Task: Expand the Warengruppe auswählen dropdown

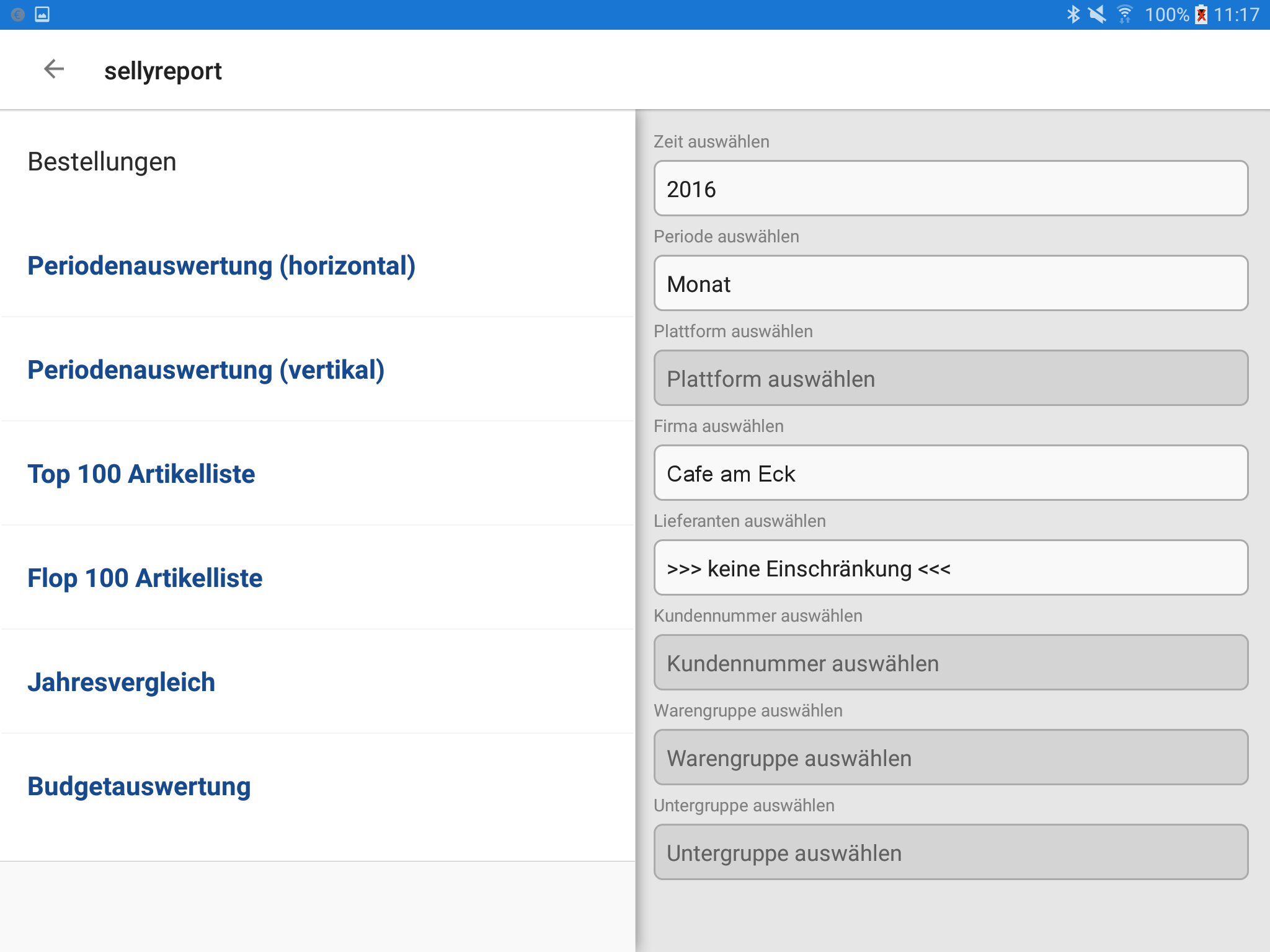Action: (x=951, y=757)
